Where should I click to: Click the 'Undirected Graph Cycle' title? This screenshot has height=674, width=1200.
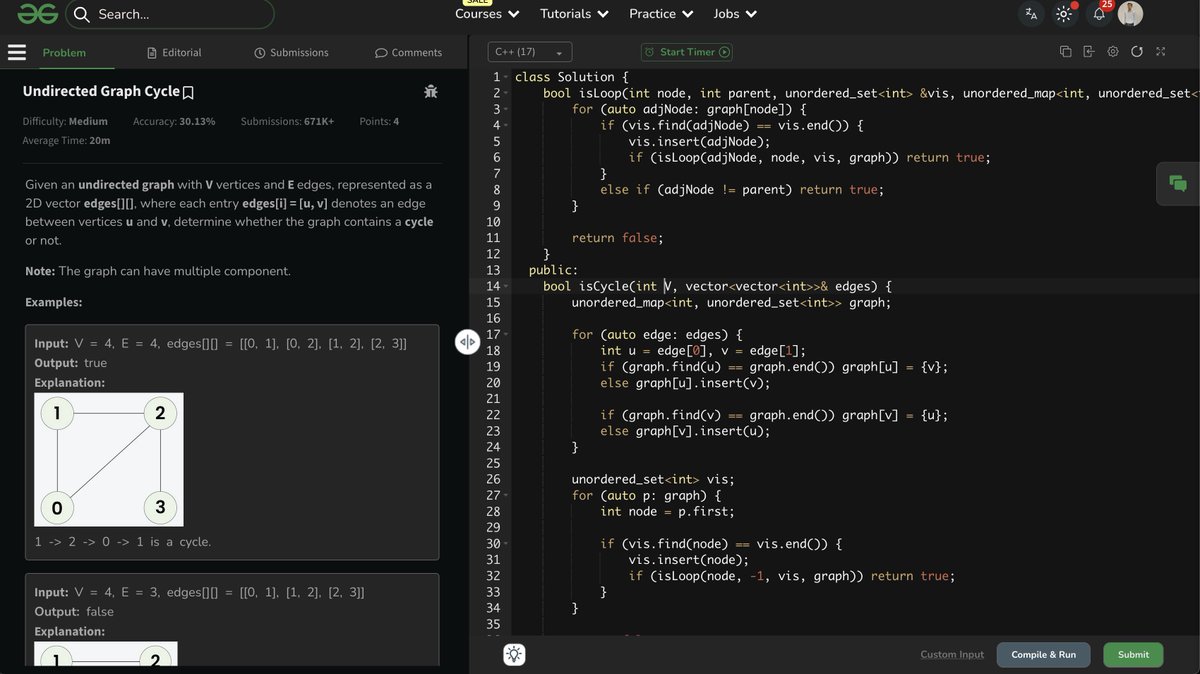tap(101, 92)
